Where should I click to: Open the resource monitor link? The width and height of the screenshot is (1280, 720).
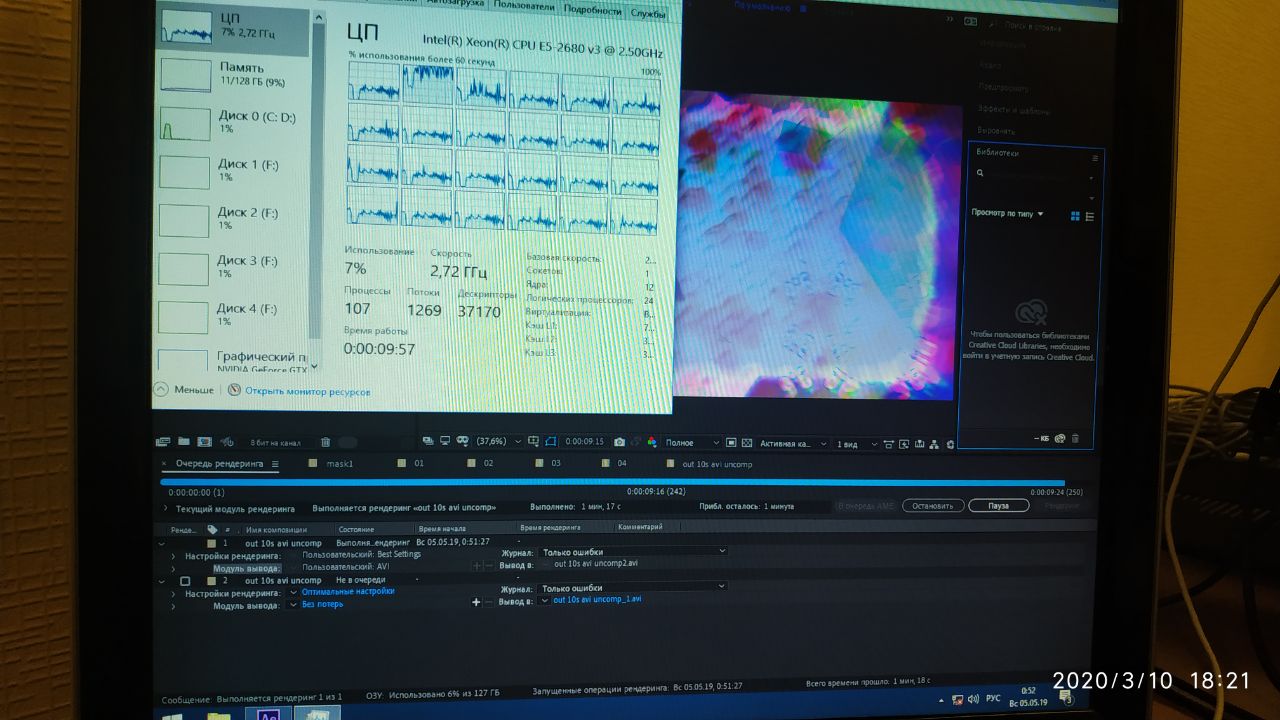(x=299, y=391)
